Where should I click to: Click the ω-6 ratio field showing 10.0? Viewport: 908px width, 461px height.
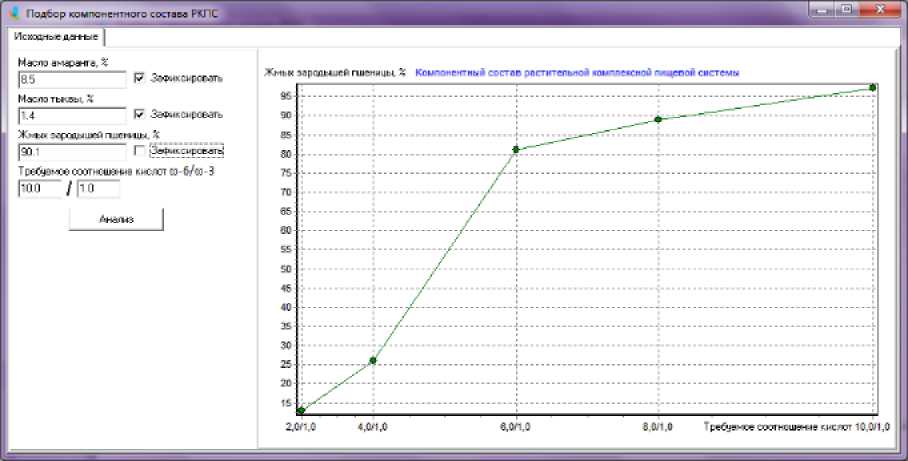[x=39, y=188]
